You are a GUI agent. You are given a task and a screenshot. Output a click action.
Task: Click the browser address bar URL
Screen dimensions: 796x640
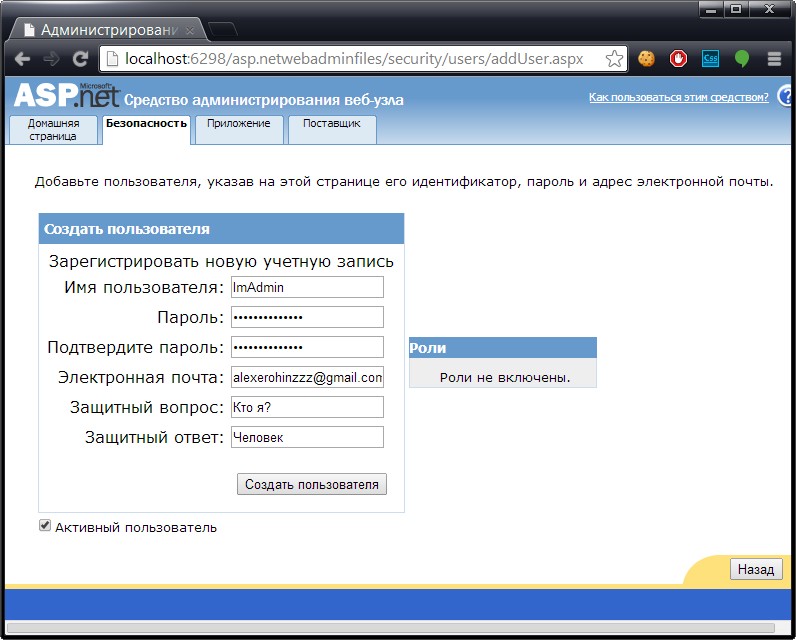pos(354,59)
